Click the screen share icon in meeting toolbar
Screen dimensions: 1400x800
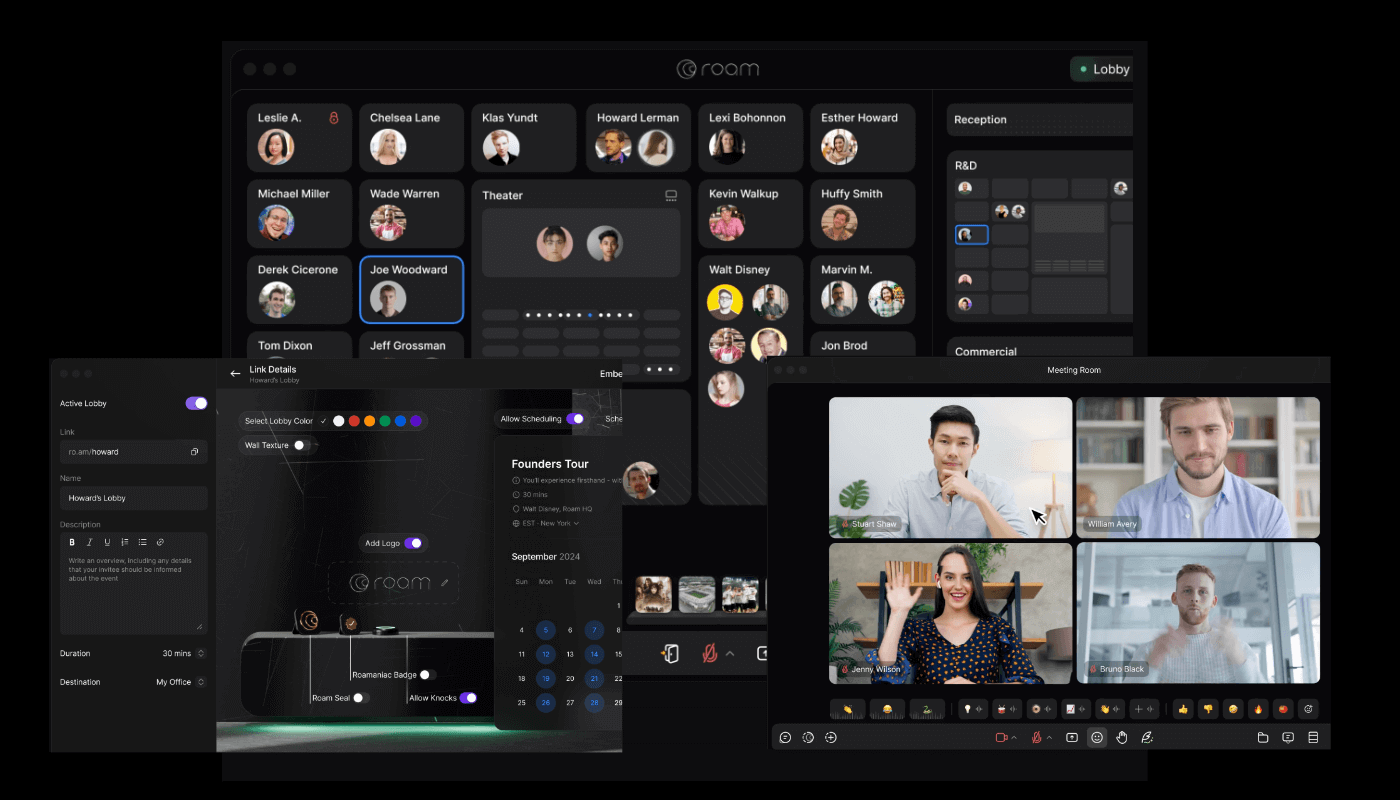tap(1071, 738)
